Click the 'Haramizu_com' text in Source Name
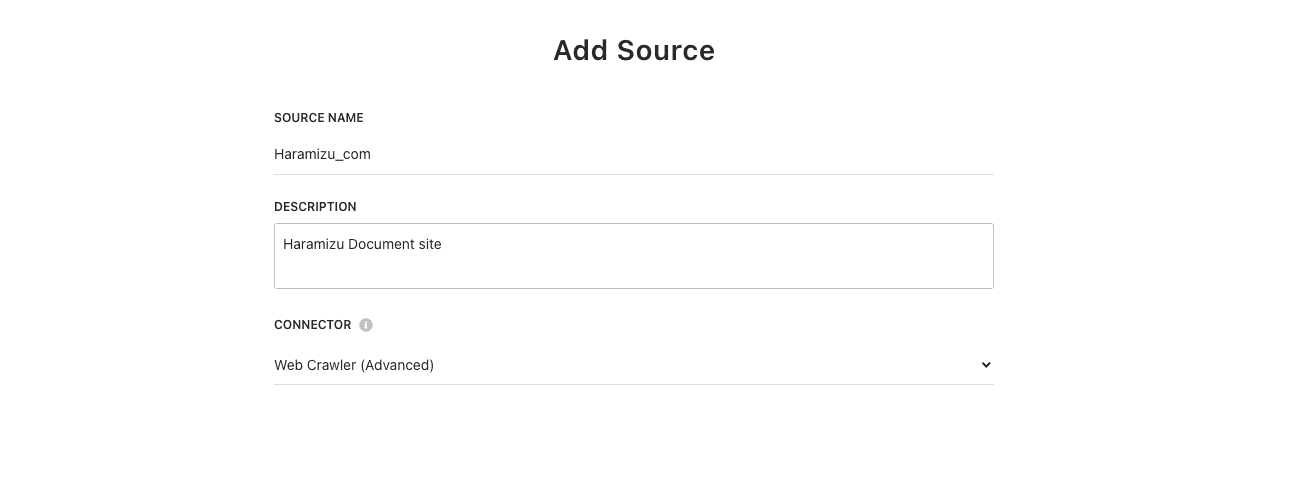The height and width of the screenshot is (481, 1304). 322,155
